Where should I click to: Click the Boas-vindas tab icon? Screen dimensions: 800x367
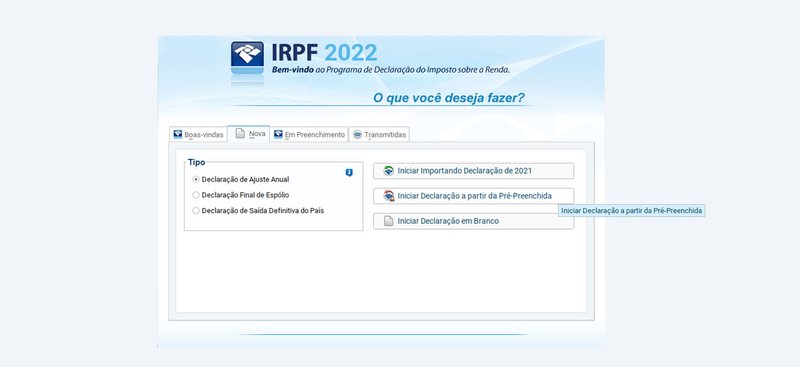tap(178, 134)
